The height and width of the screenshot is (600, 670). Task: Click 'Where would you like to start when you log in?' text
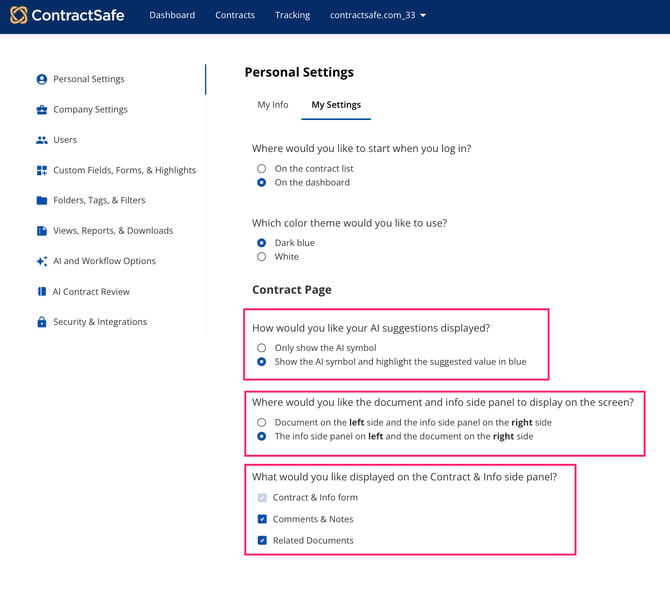coord(361,148)
